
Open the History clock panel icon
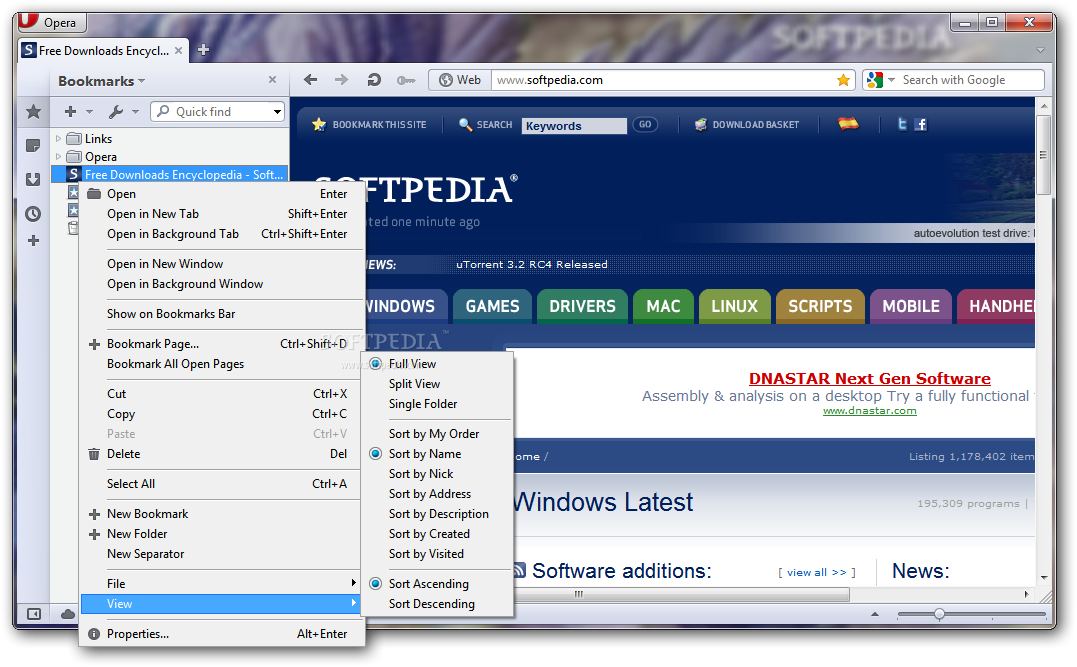tap(33, 214)
